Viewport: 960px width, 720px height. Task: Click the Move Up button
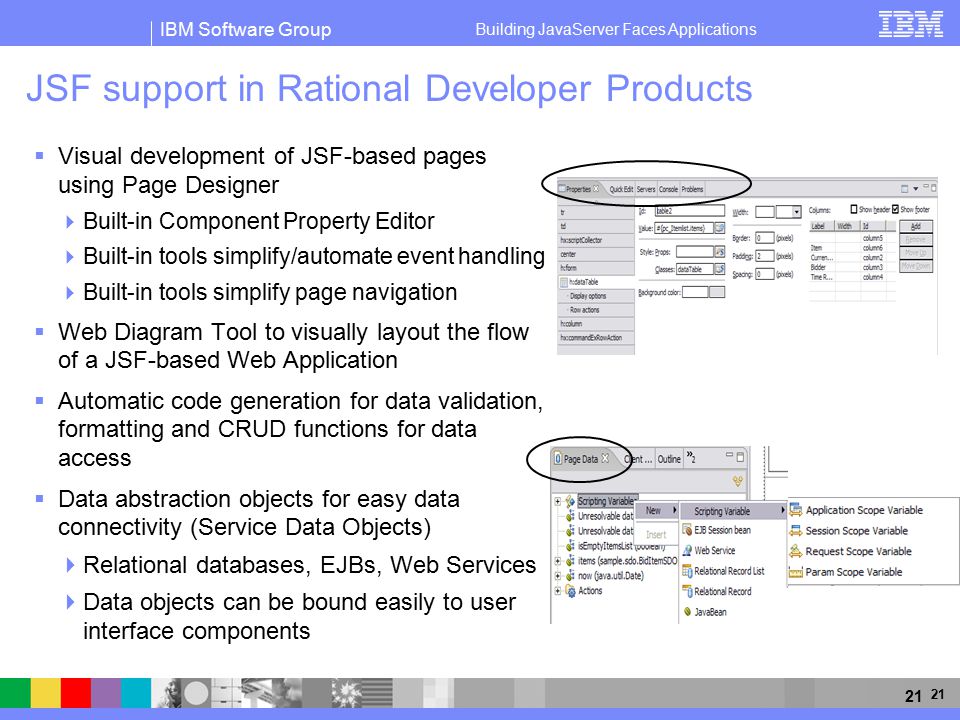coord(916,253)
